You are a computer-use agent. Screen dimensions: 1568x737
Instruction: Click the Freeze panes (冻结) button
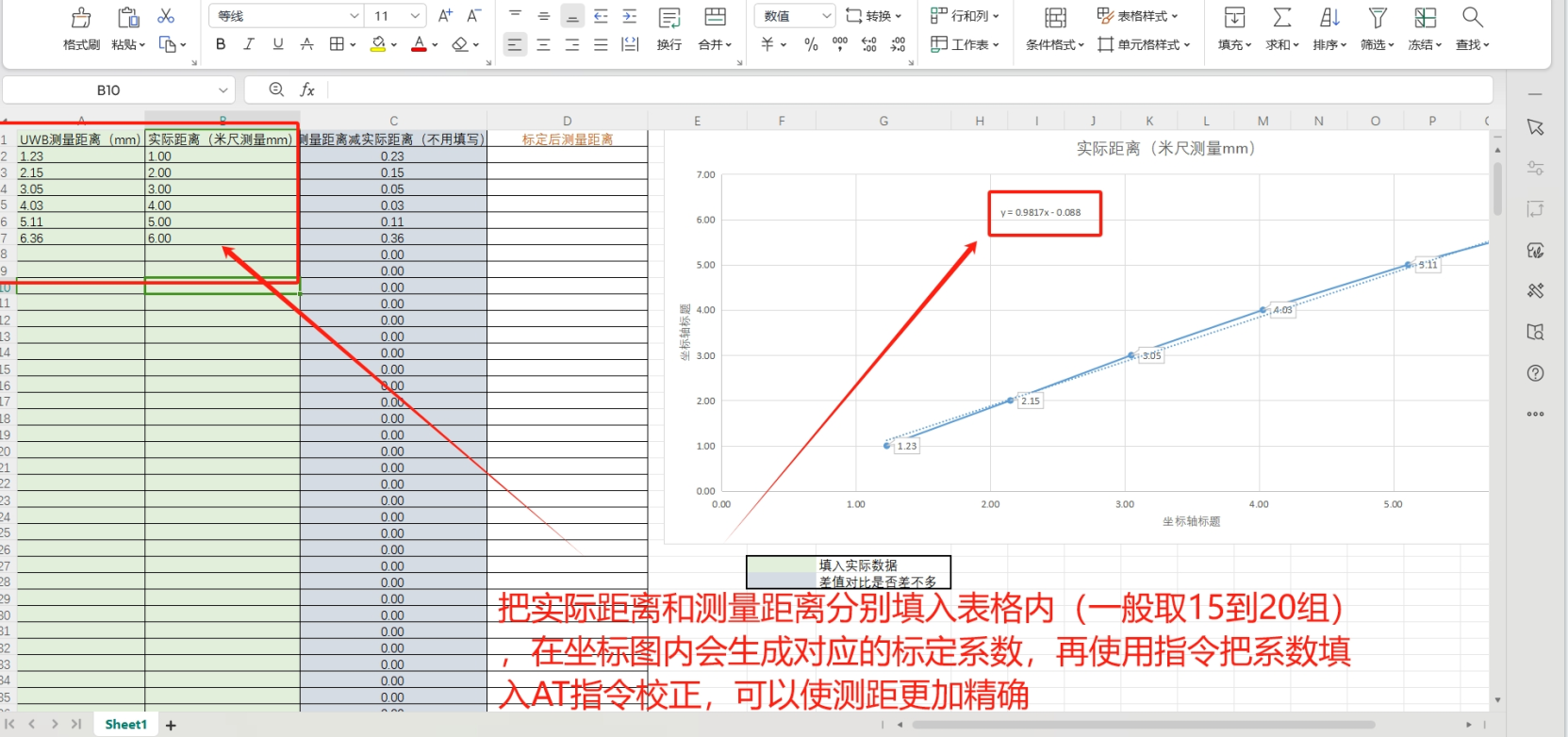[1425, 29]
